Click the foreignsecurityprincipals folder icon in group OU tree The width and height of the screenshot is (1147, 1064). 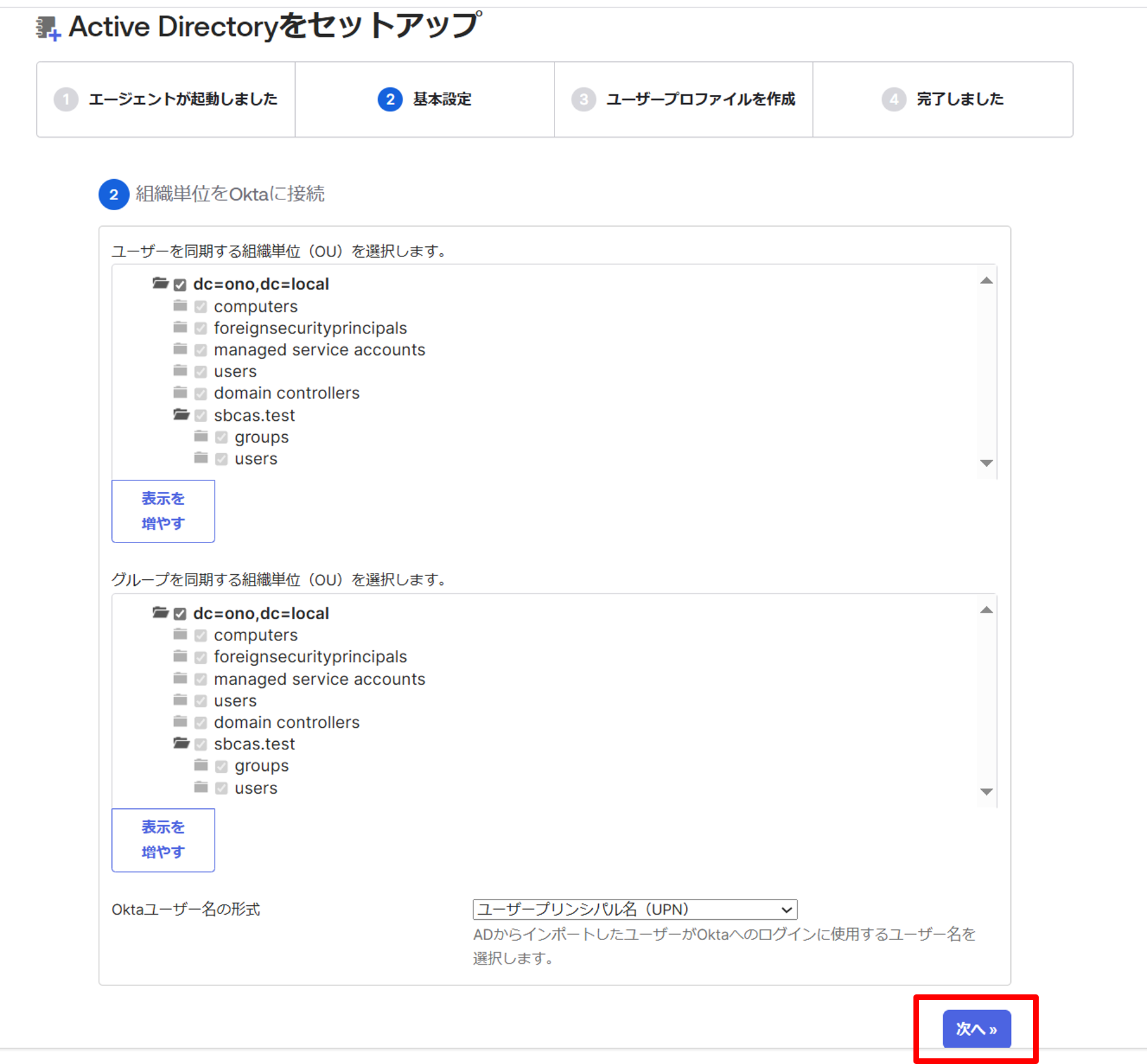tap(180, 656)
